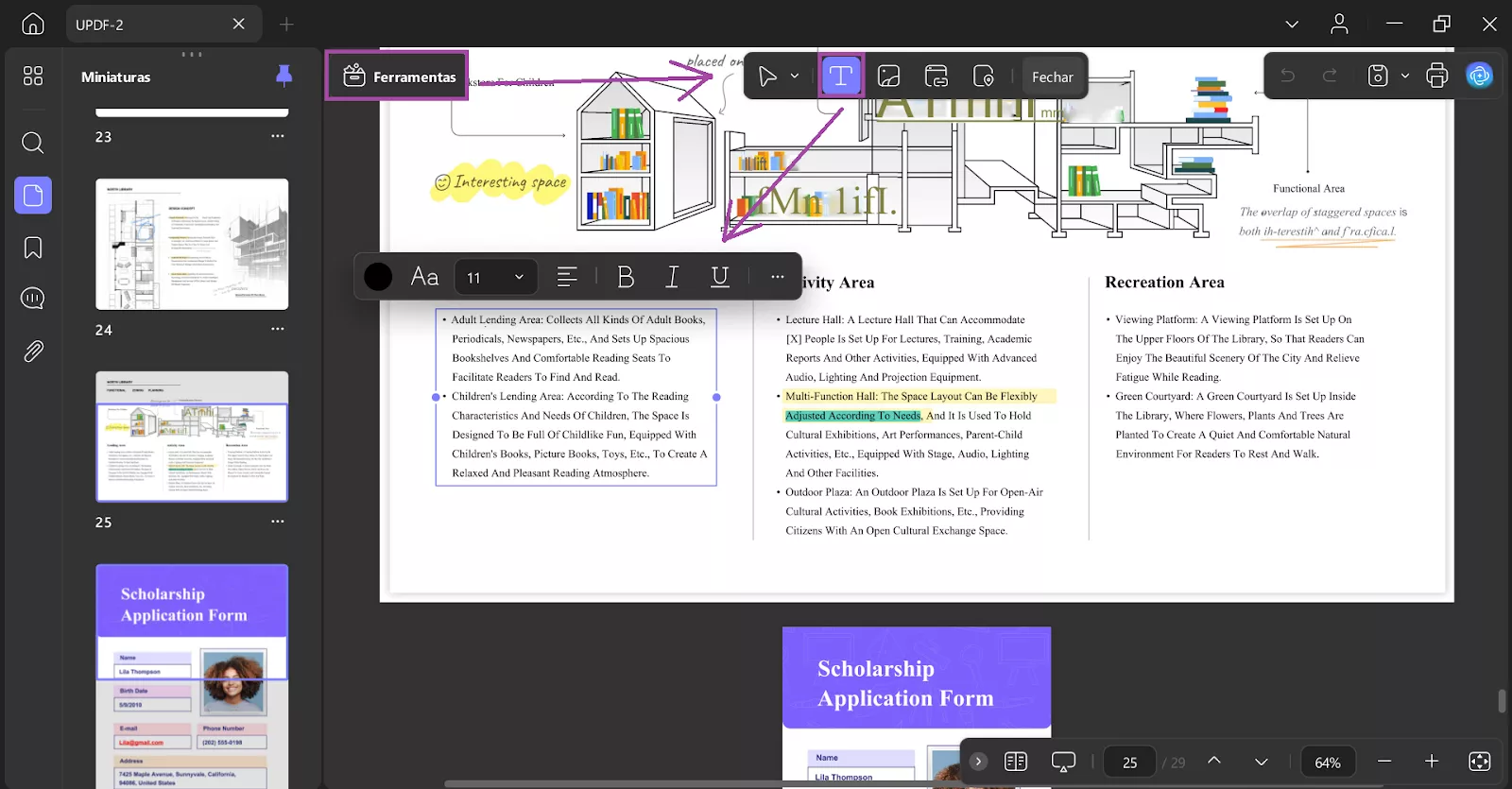This screenshot has width=1512, height=789.
Task: Open the bookmarks panel
Action: tap(33, 248)
